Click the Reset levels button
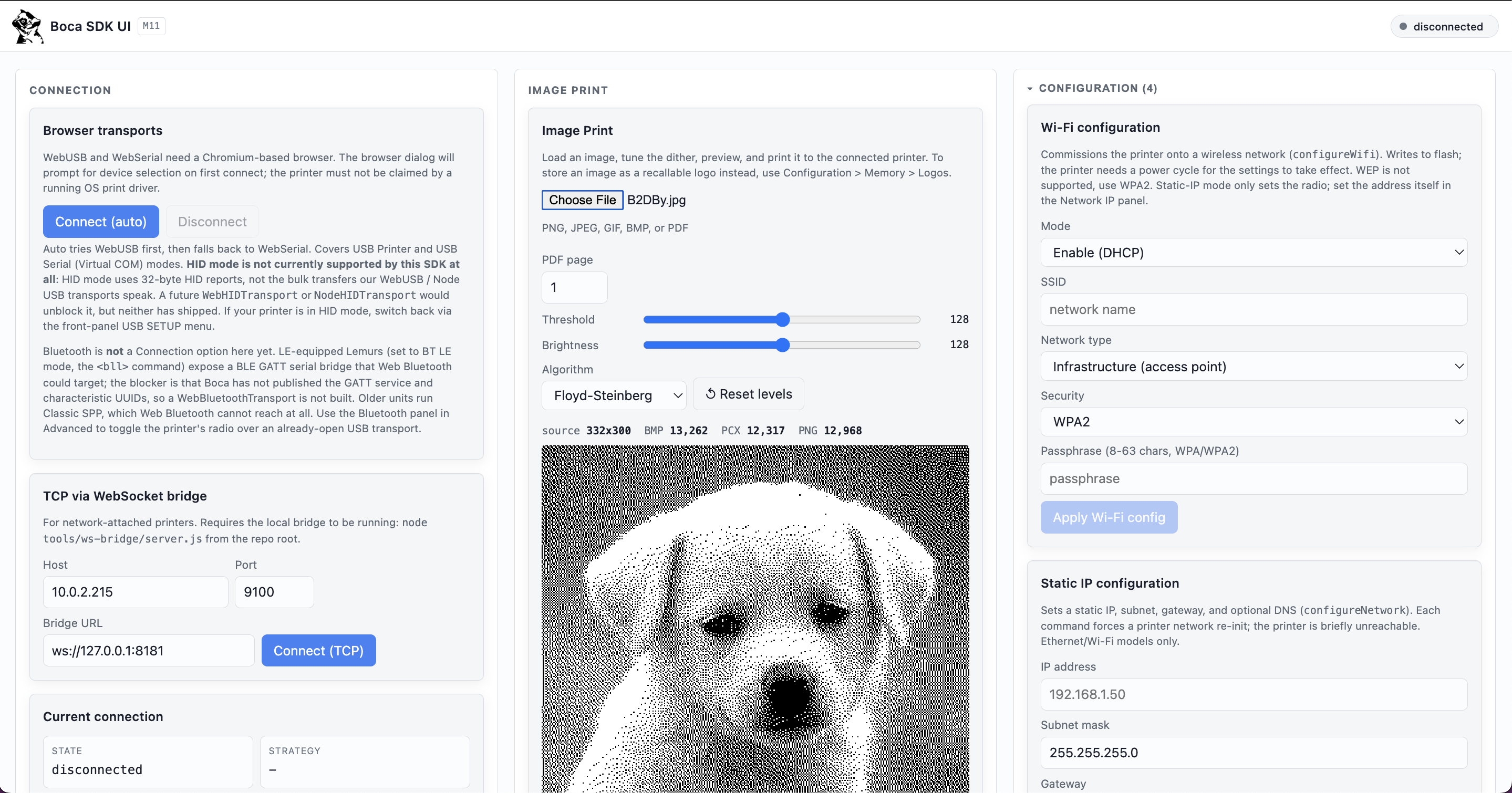Viewport: 1512px width, 793px height. pos(748,394)
